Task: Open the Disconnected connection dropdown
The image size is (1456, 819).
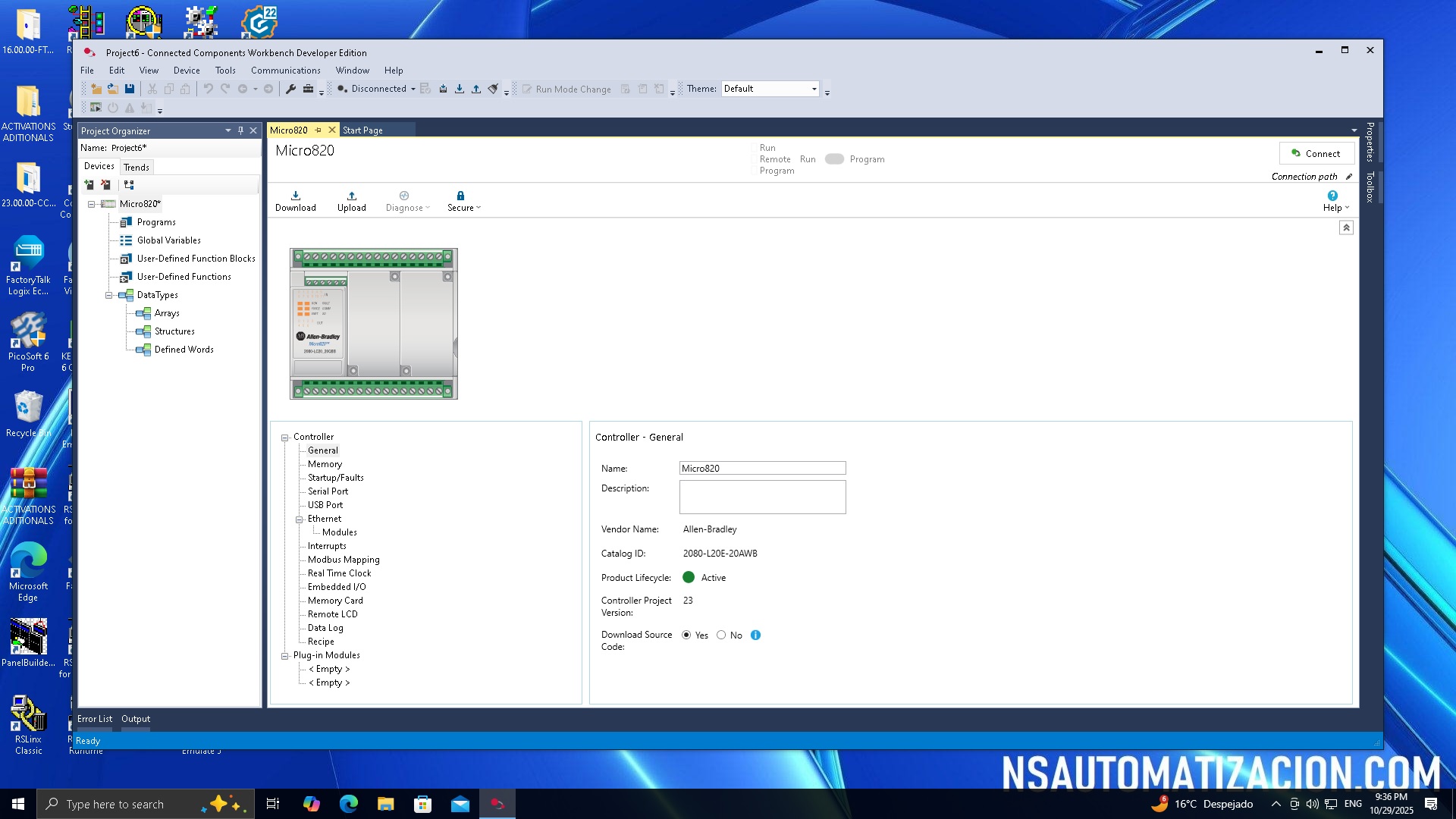Action: [x=413, y=89]
